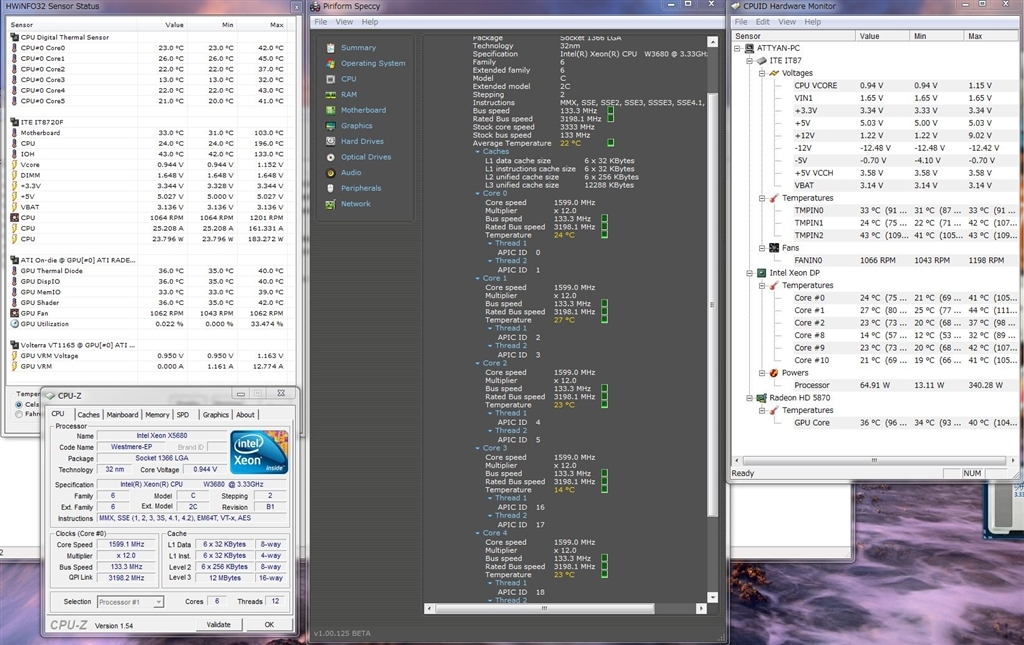The height and width of the screenshot is (645, 1024).
Task: Click the Validate button in CPU-Z
Action: coord(218,624)
